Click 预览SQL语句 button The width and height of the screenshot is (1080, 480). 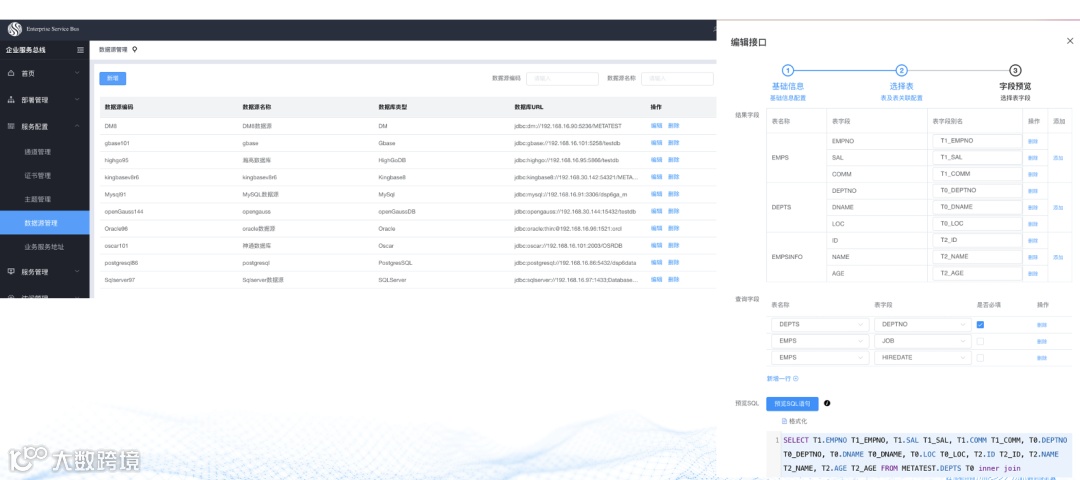[x=792, y=404]
